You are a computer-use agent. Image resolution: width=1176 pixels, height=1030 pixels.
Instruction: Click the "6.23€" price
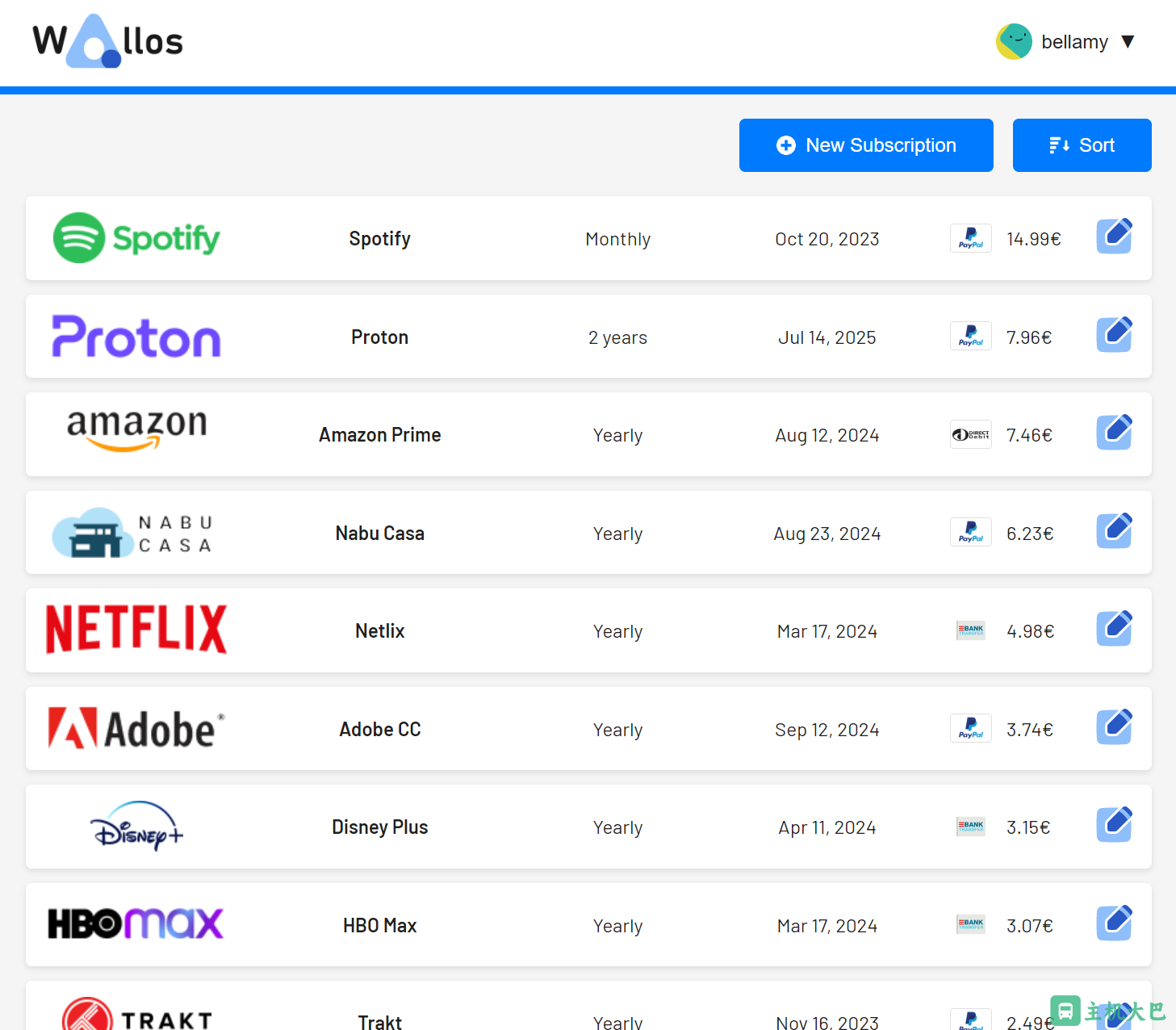(x=1030, y=534)
